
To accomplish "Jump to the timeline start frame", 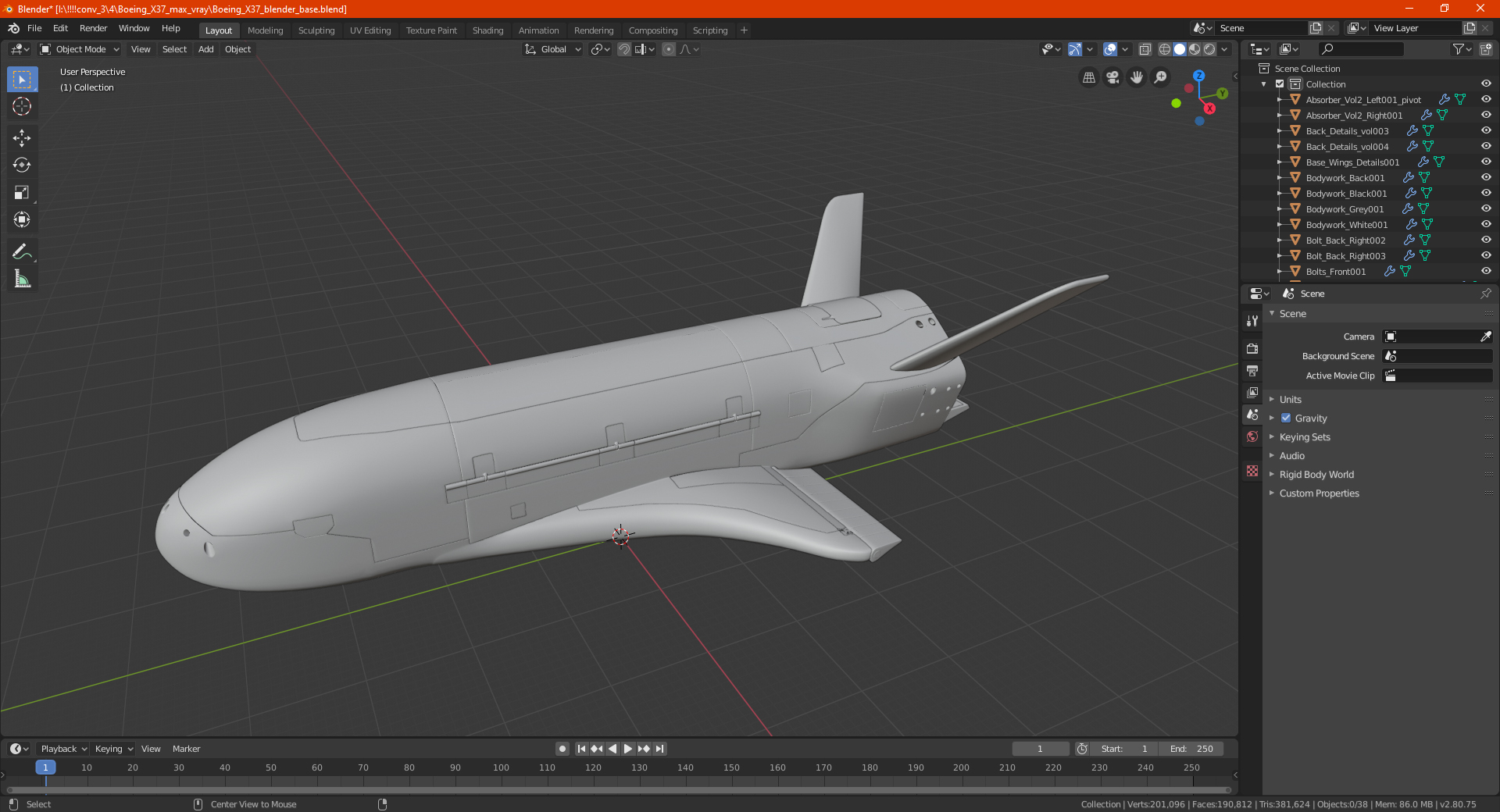I will pos(581,749).
